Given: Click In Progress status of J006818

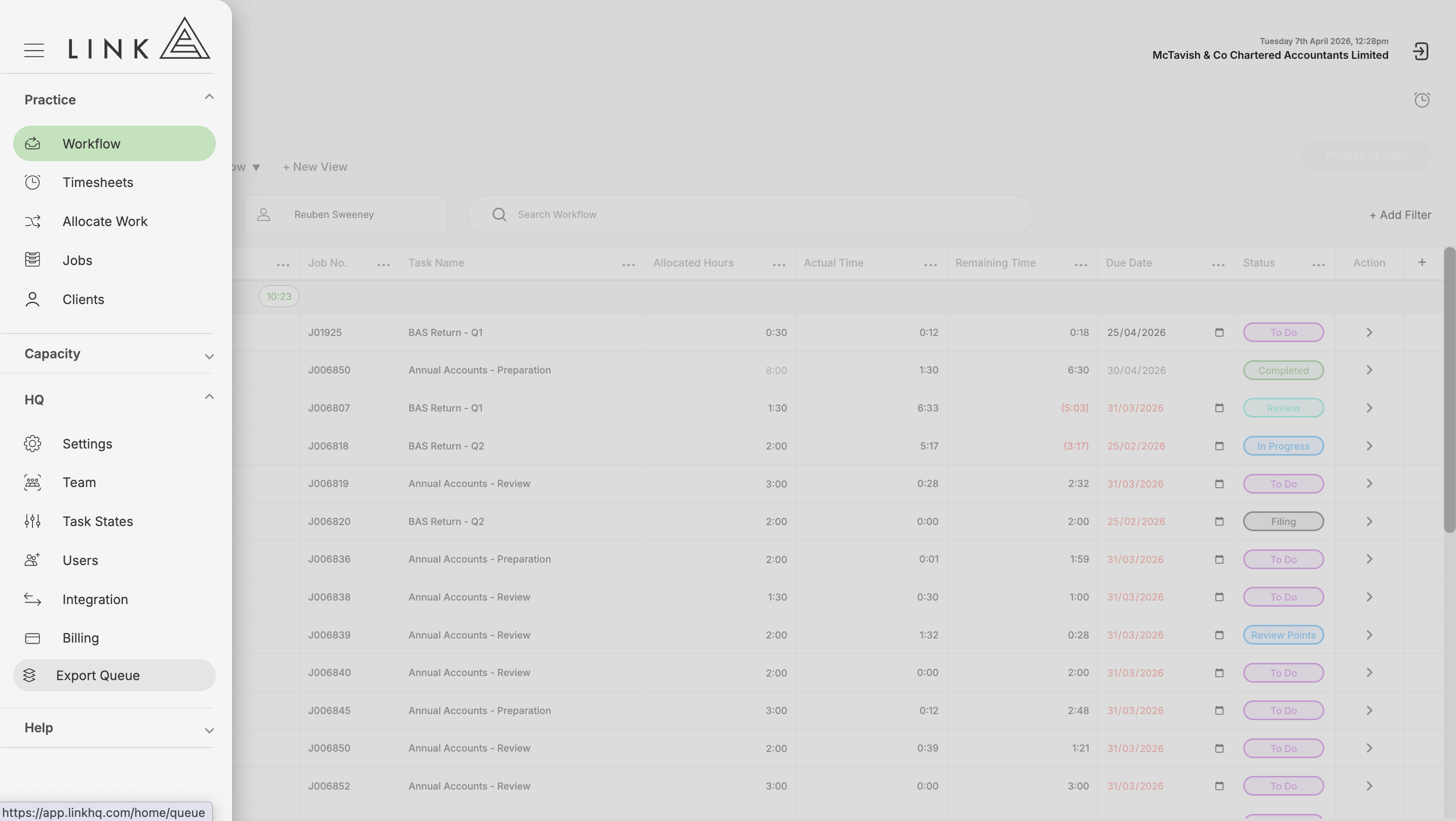Looking at the screenshot, I should tap(1284, 446).
